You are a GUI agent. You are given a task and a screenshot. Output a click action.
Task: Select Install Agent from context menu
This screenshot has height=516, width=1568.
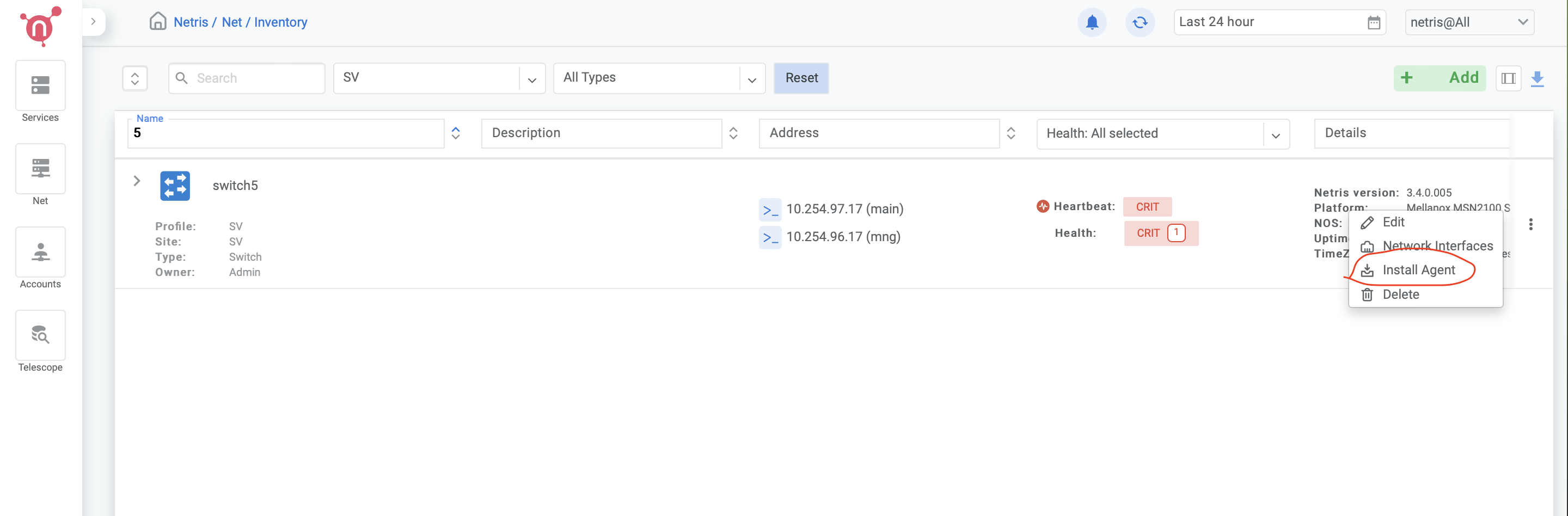tap(1418, 270)
